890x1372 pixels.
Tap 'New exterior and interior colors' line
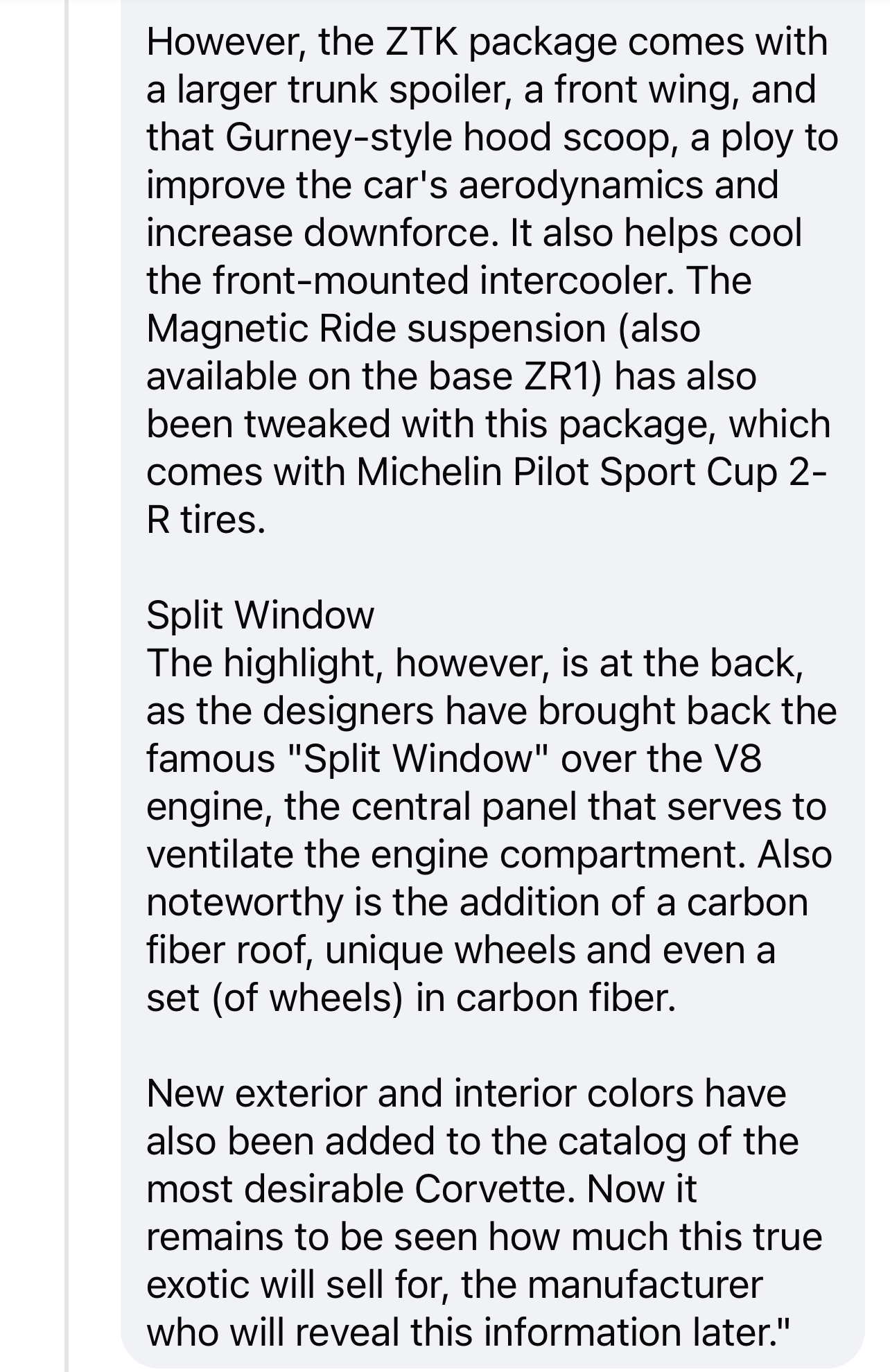[x=420, y=1094]
